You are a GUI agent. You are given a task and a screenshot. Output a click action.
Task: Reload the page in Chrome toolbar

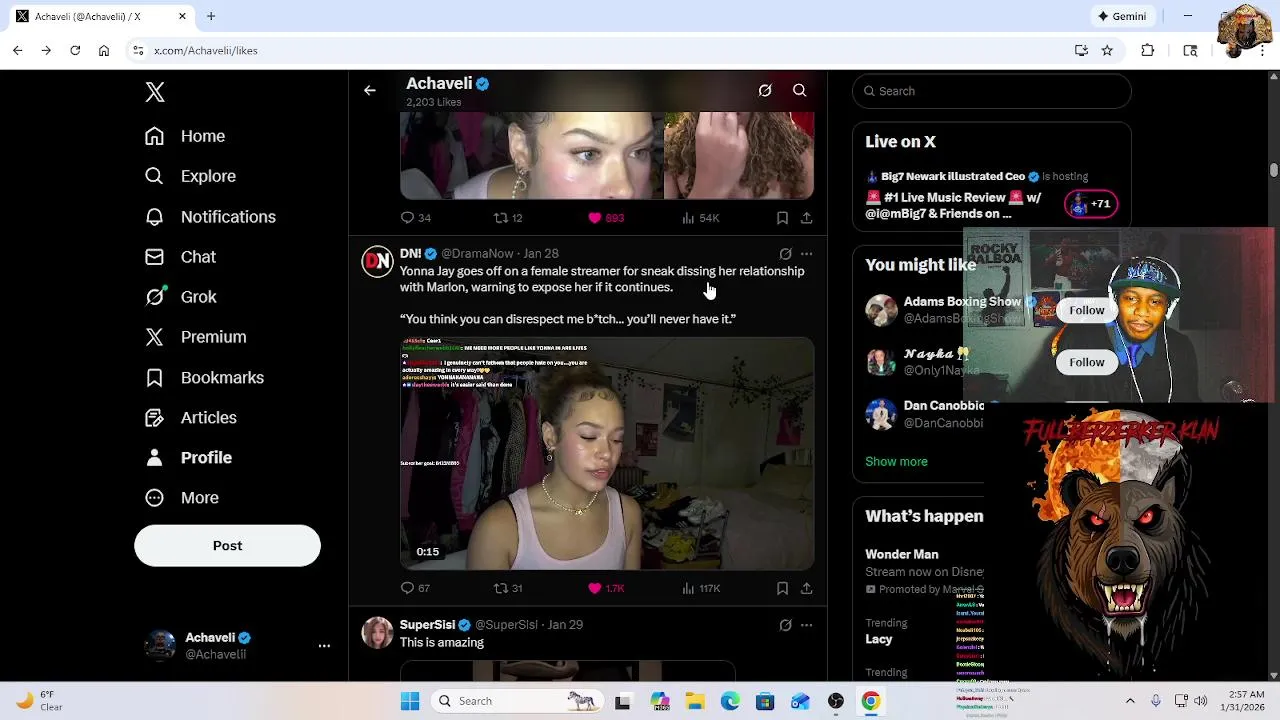(x=75, y=50)
